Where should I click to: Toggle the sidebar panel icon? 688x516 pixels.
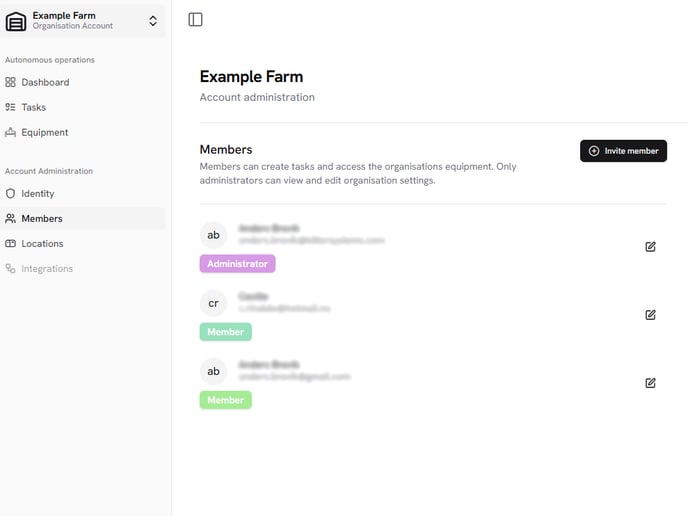pyautogui.click(x=195, y=20)
